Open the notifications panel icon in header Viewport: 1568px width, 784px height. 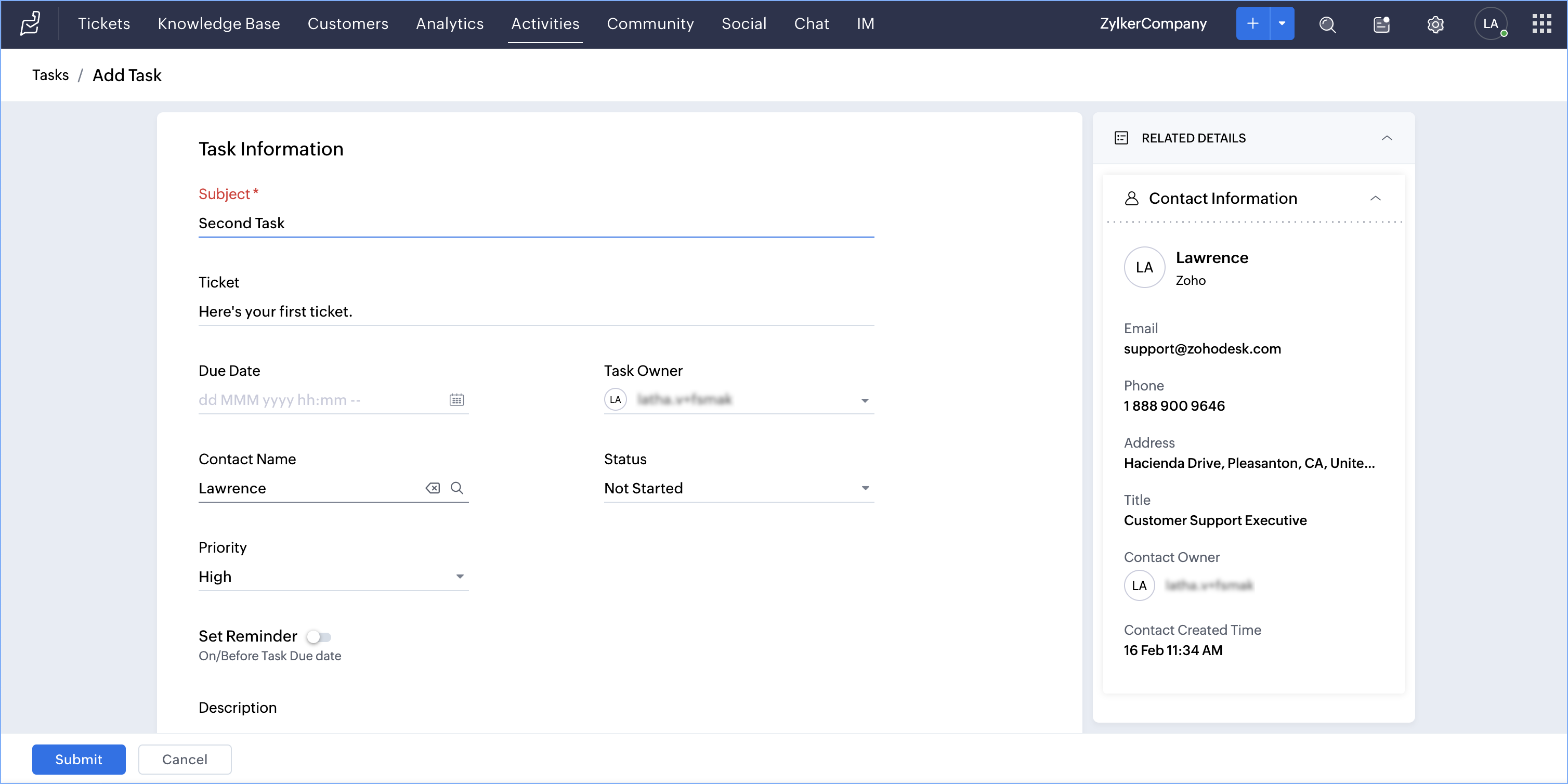coord(1381,24)
